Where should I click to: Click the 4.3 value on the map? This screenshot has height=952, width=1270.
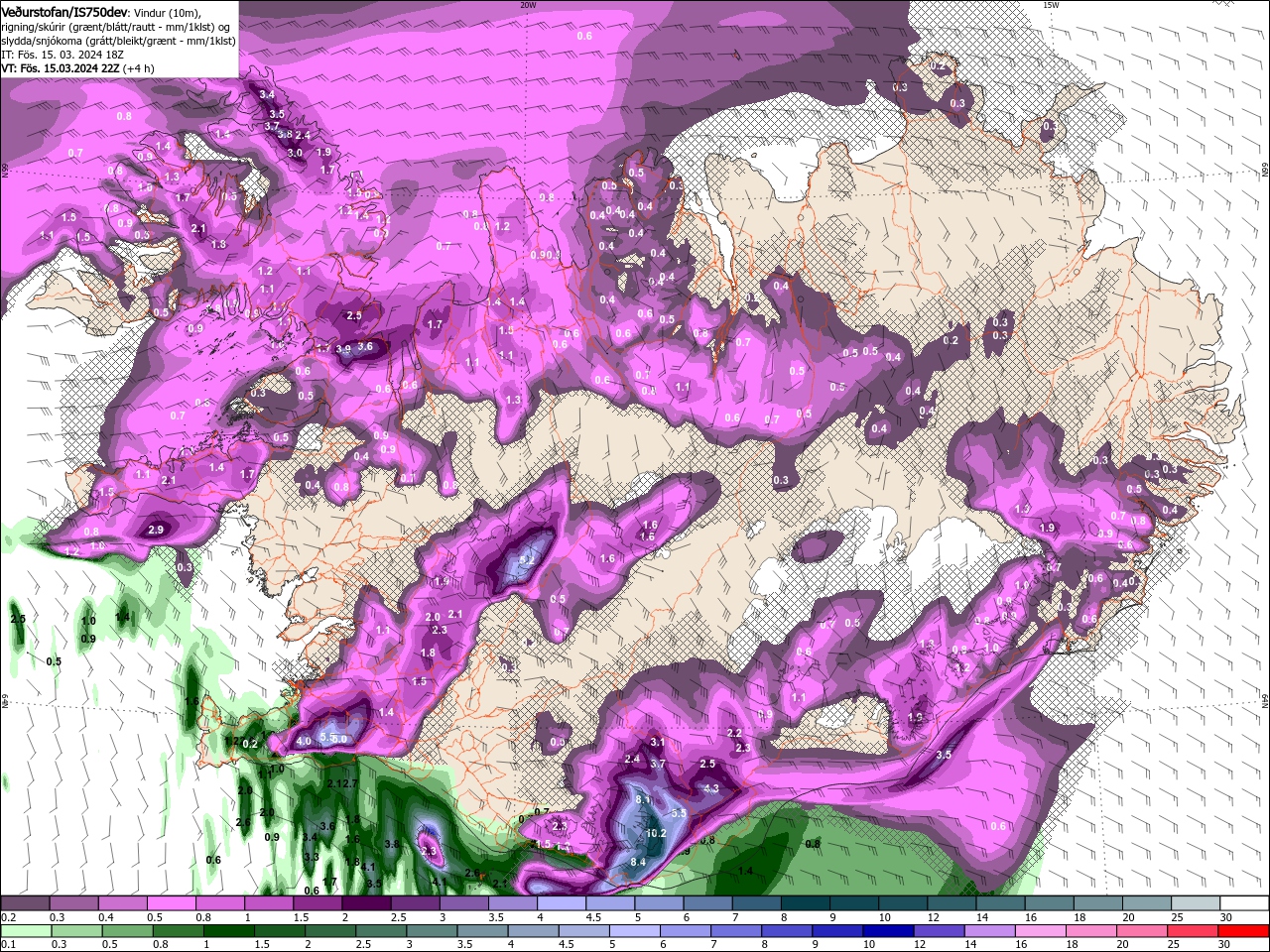pyautogui.click(x=710, y=789)
